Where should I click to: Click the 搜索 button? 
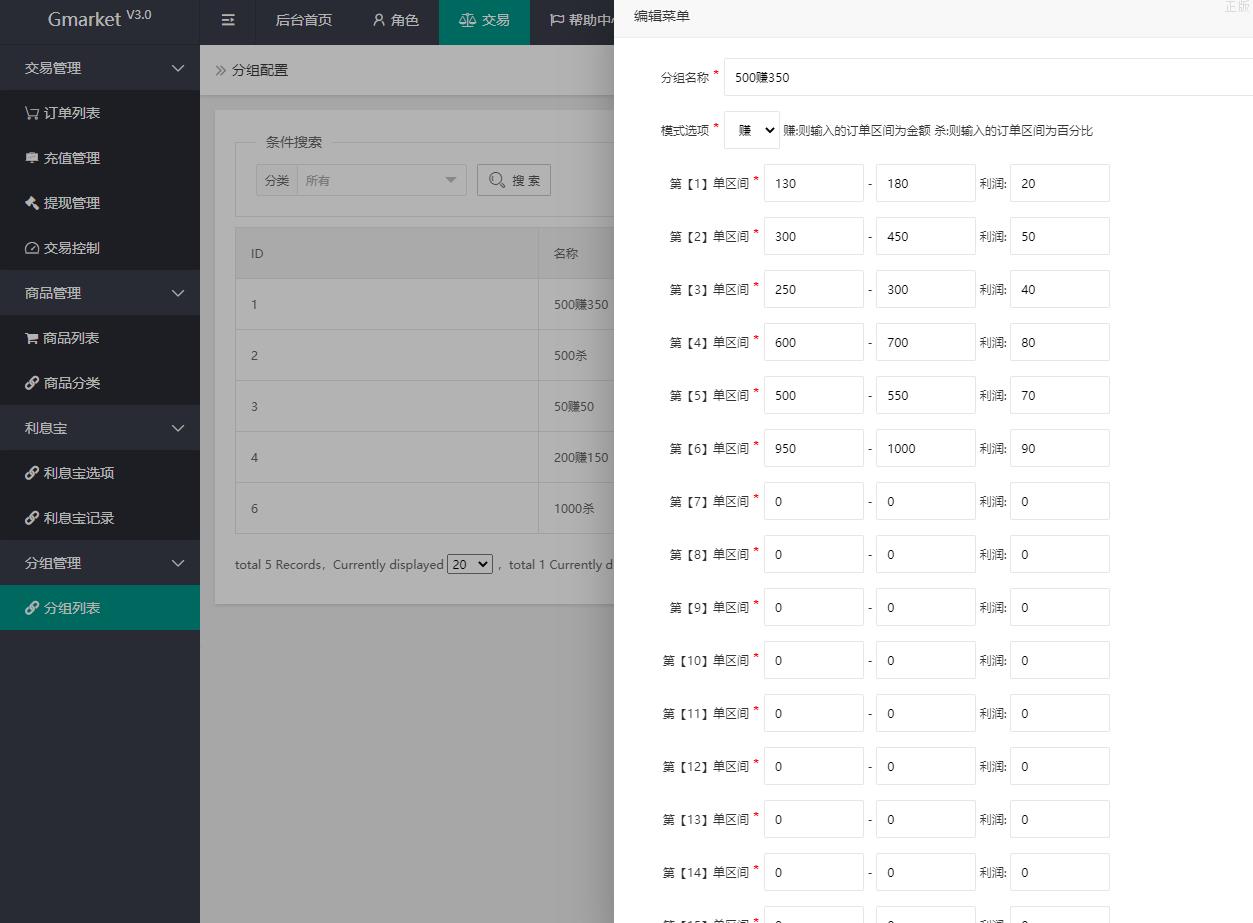tap(514, 180)
